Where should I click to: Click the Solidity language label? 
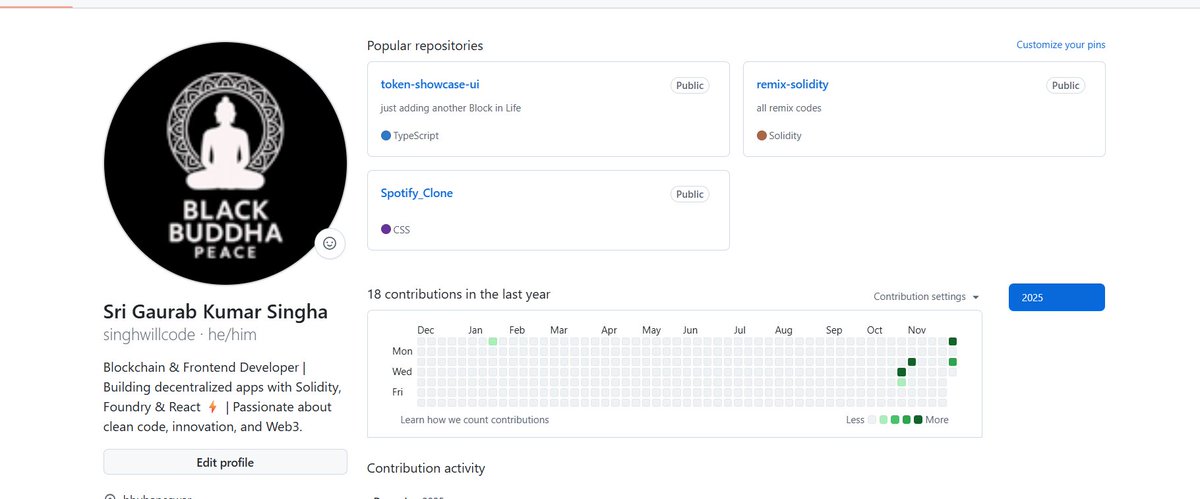coord(785,135)
